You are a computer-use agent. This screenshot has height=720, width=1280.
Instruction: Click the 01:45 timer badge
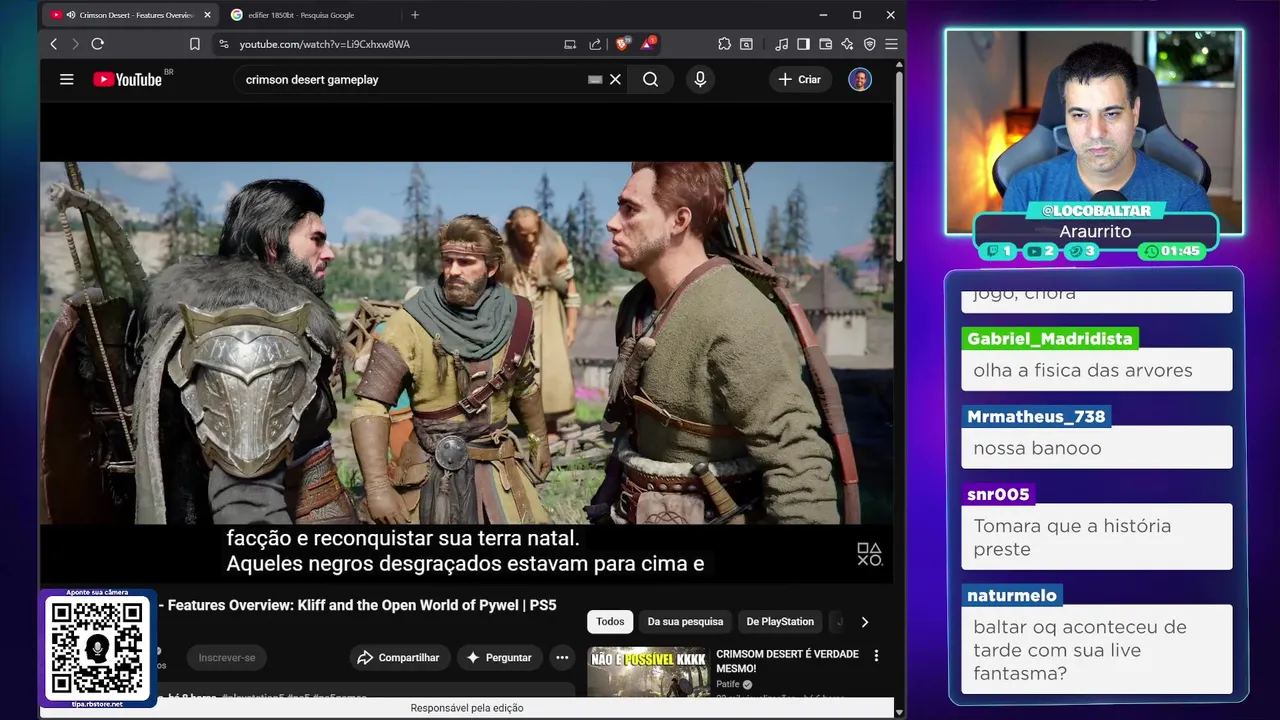point(1173,251)
